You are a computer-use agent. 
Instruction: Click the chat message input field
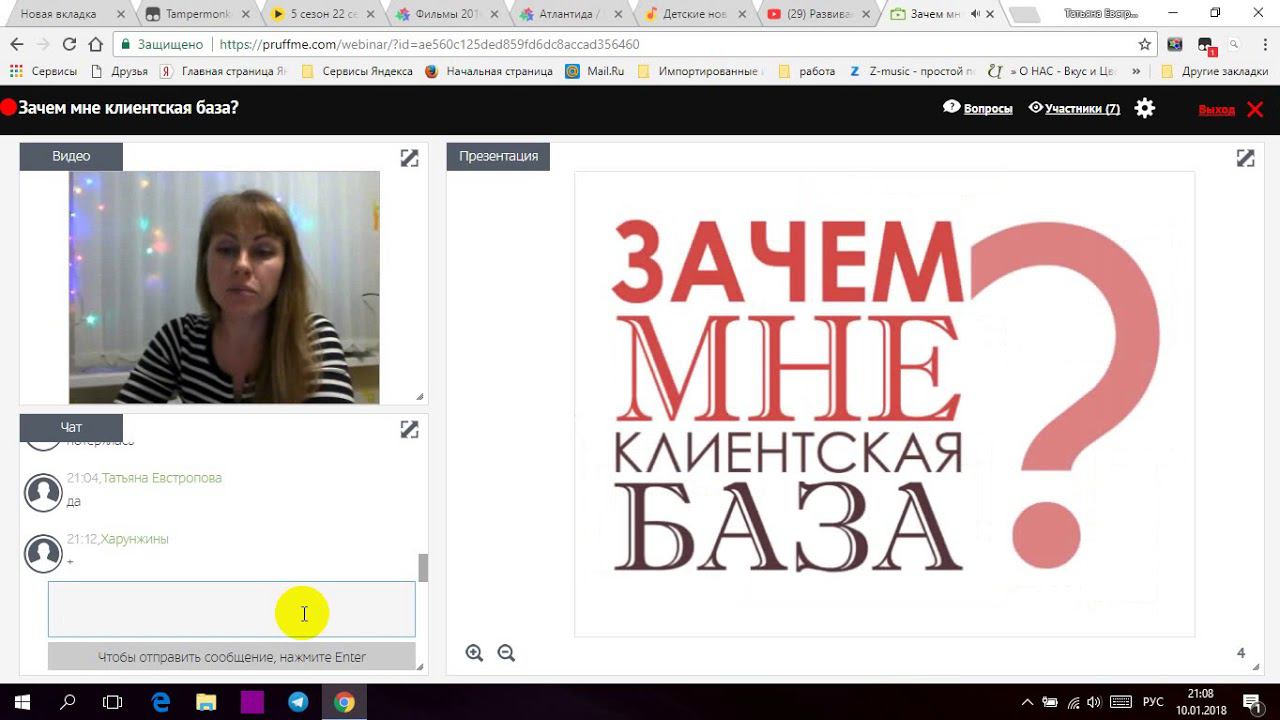click(231, 609)
